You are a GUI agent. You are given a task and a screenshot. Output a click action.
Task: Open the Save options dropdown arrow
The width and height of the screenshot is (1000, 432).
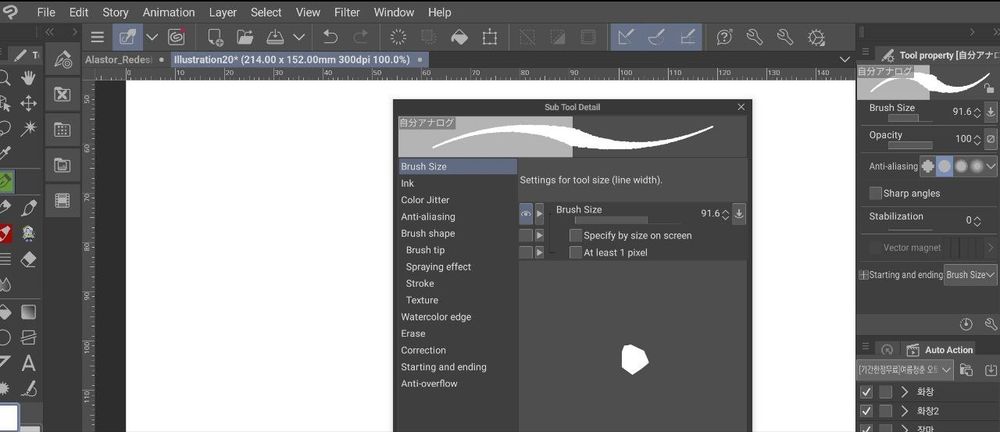298,37
